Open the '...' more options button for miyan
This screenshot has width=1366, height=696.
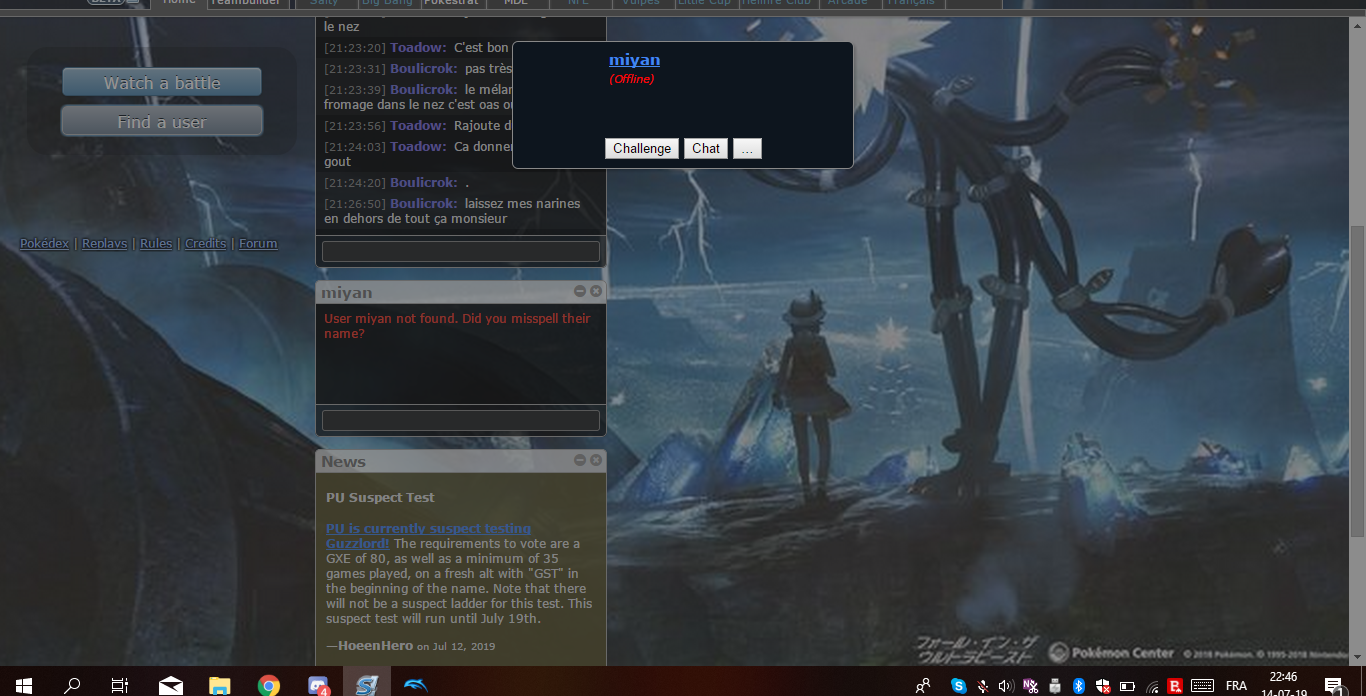747,148
